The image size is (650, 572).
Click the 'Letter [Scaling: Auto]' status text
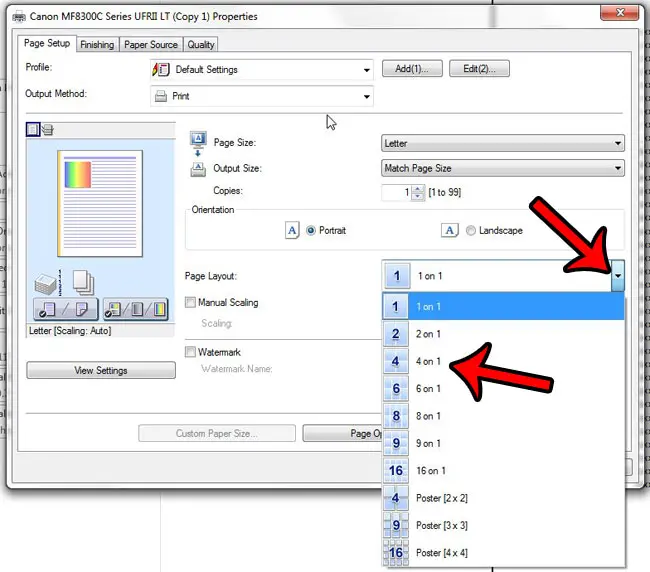(x=70, y=331)
